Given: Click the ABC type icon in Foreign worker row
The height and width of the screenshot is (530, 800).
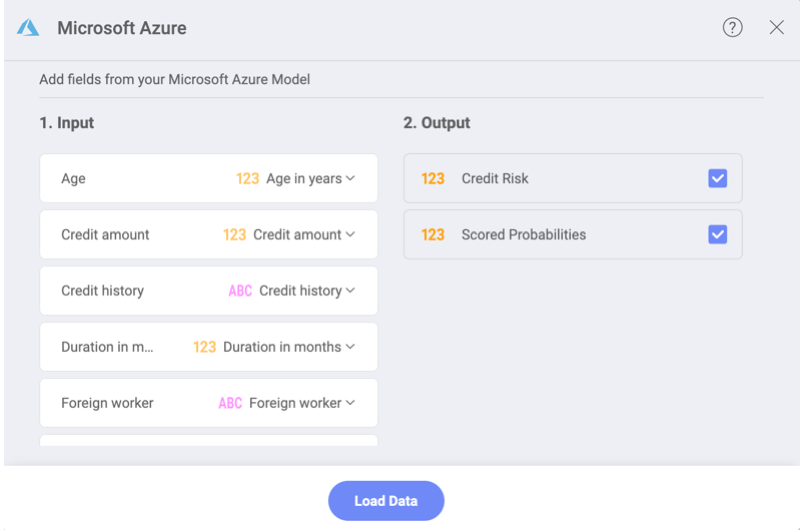Looking at the screenshot, I should pos(230,403).
